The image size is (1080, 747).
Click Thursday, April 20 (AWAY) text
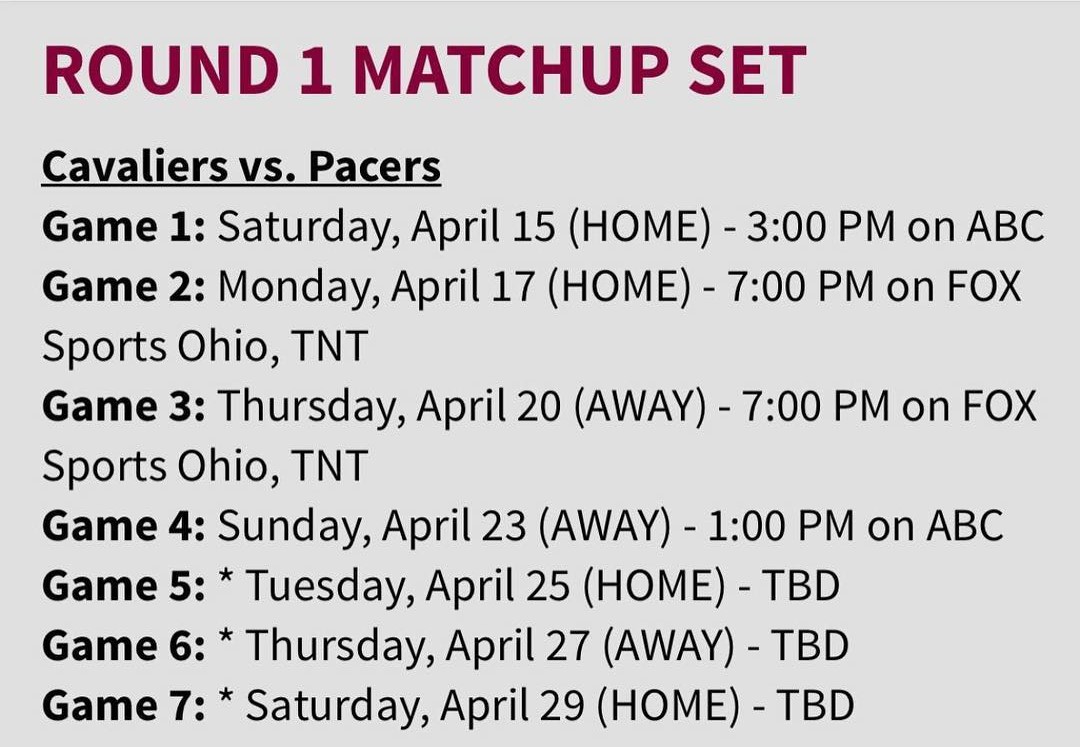462,407
